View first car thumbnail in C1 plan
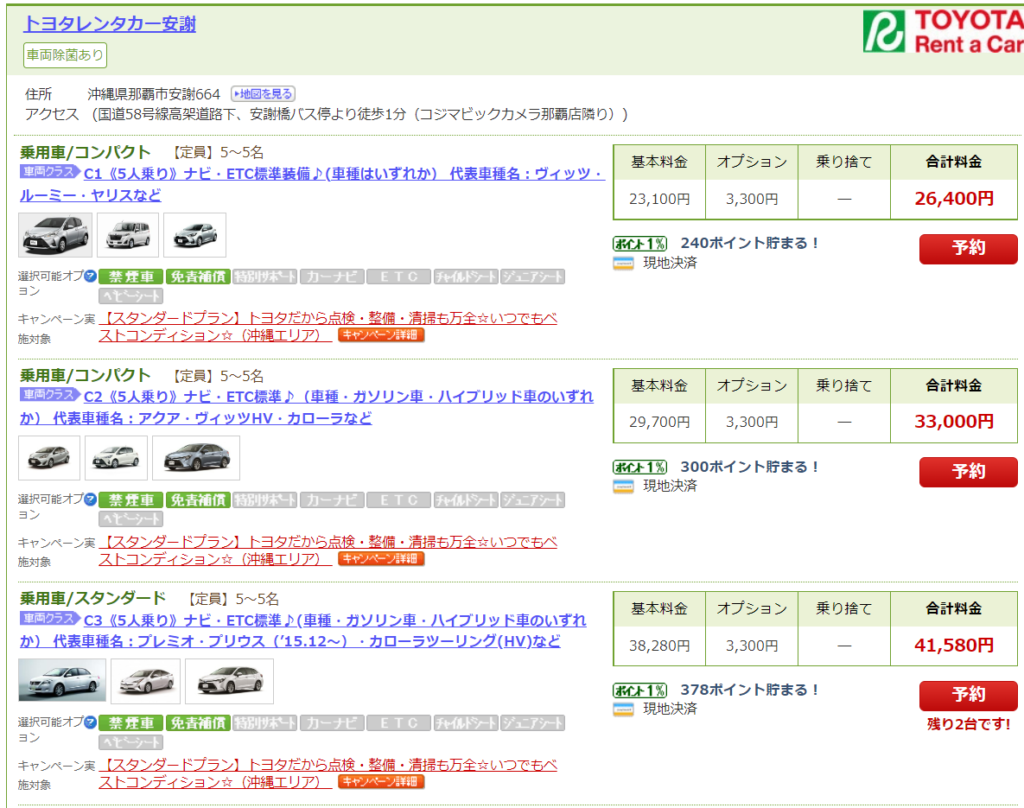 (56, 234)
